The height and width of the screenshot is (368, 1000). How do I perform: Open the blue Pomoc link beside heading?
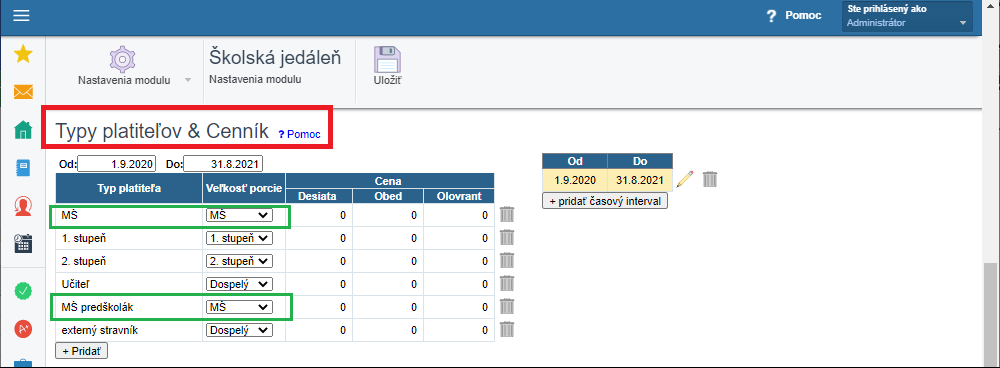299,135
